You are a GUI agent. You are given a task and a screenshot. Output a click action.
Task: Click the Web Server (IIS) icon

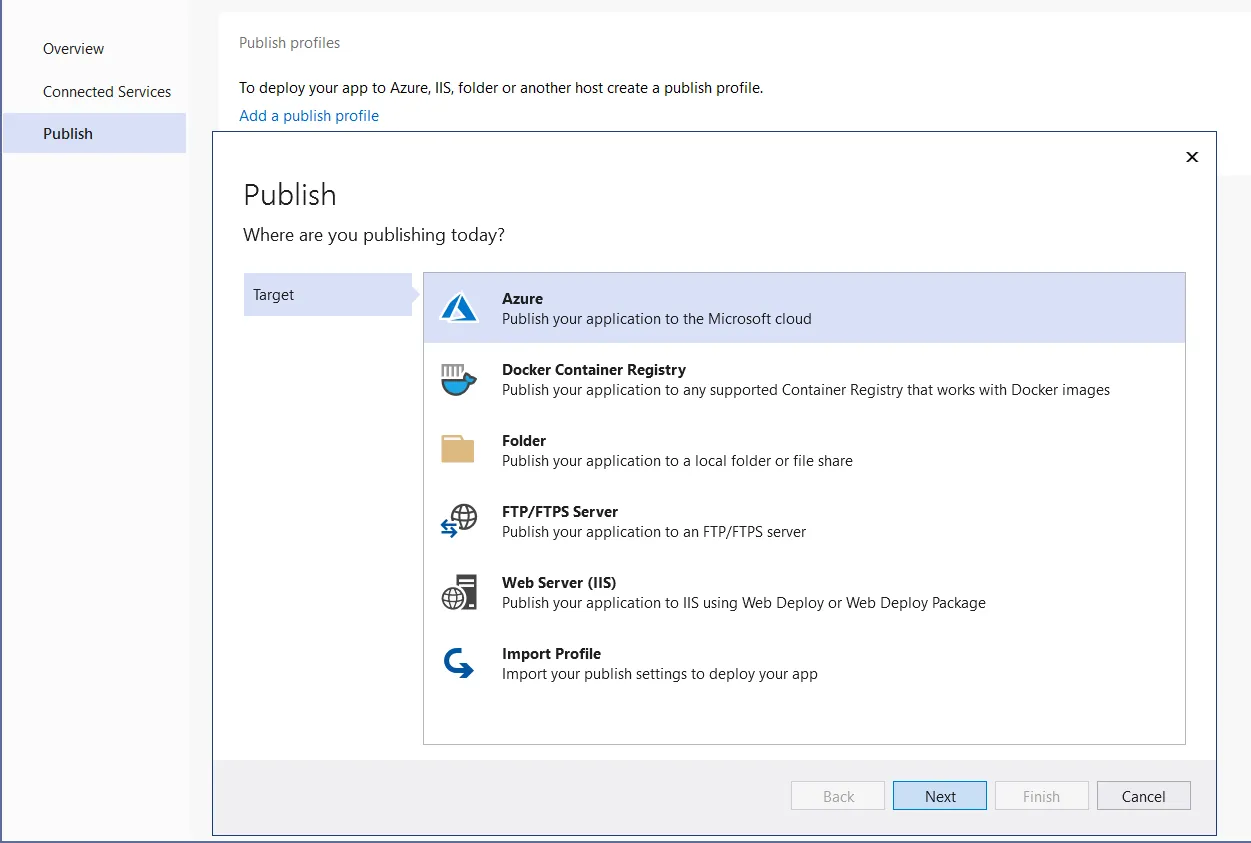click(459, 591)
